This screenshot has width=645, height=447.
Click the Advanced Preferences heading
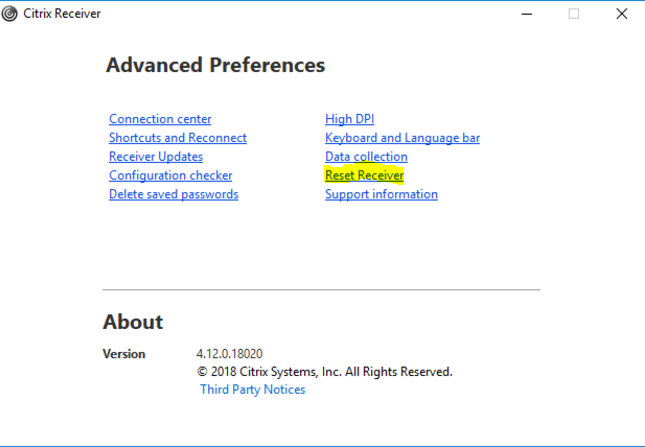(215, 66)
